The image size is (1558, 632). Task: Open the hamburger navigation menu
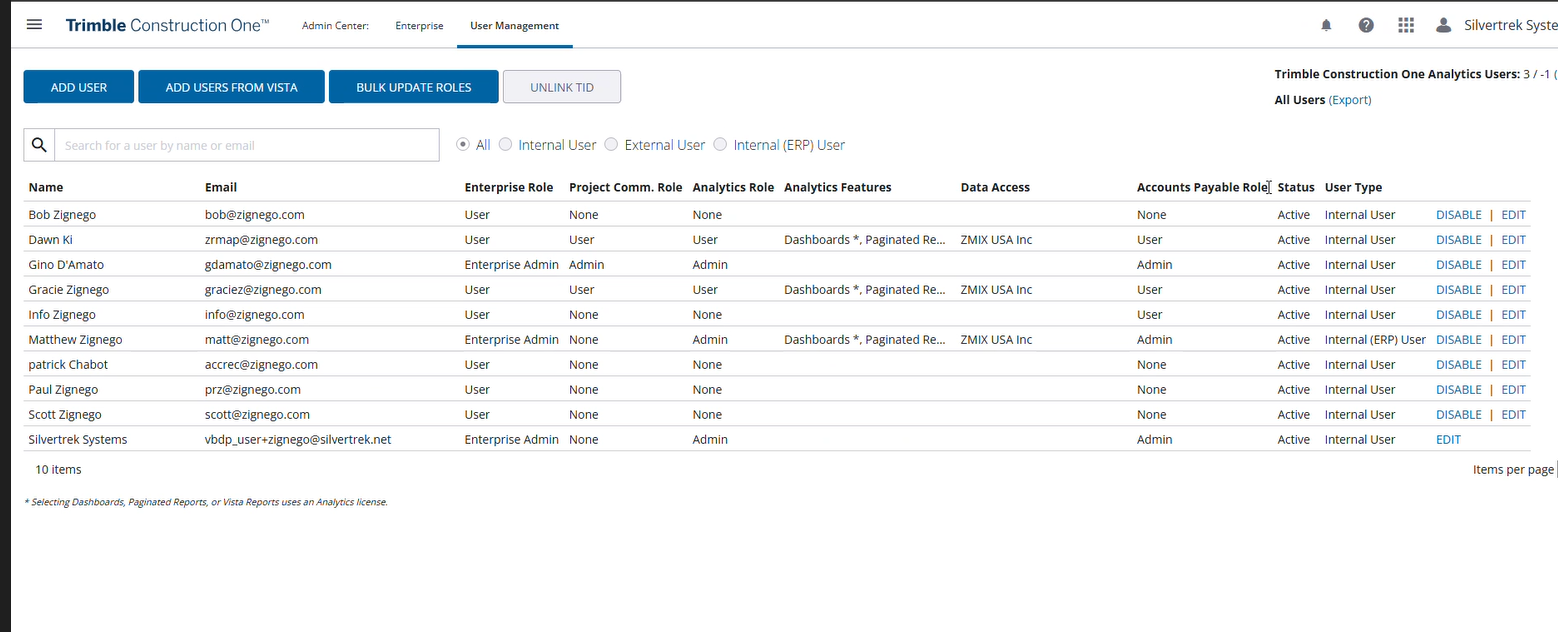(x=34, y=25)
